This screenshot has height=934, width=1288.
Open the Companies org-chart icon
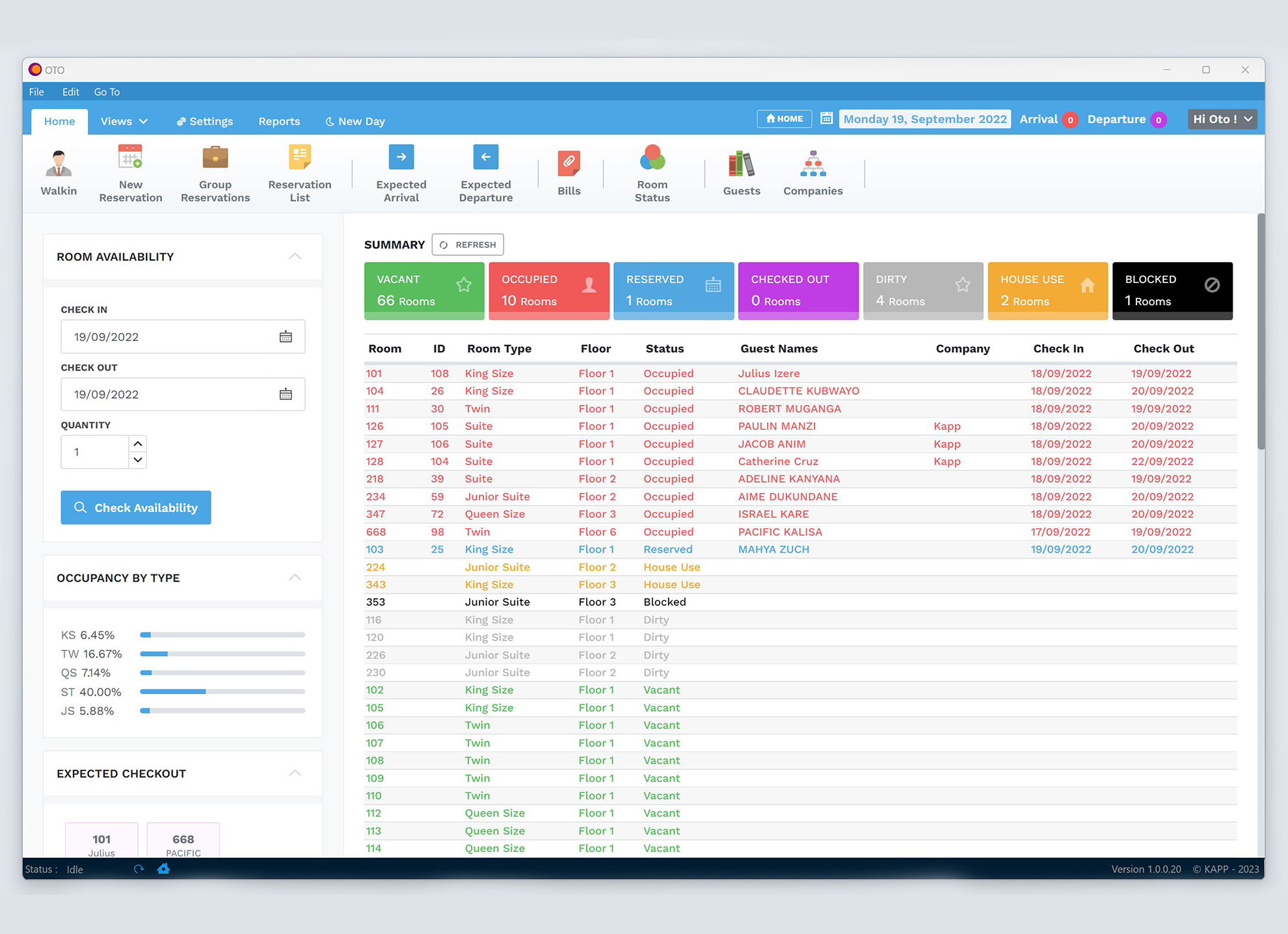coord(812,163)
